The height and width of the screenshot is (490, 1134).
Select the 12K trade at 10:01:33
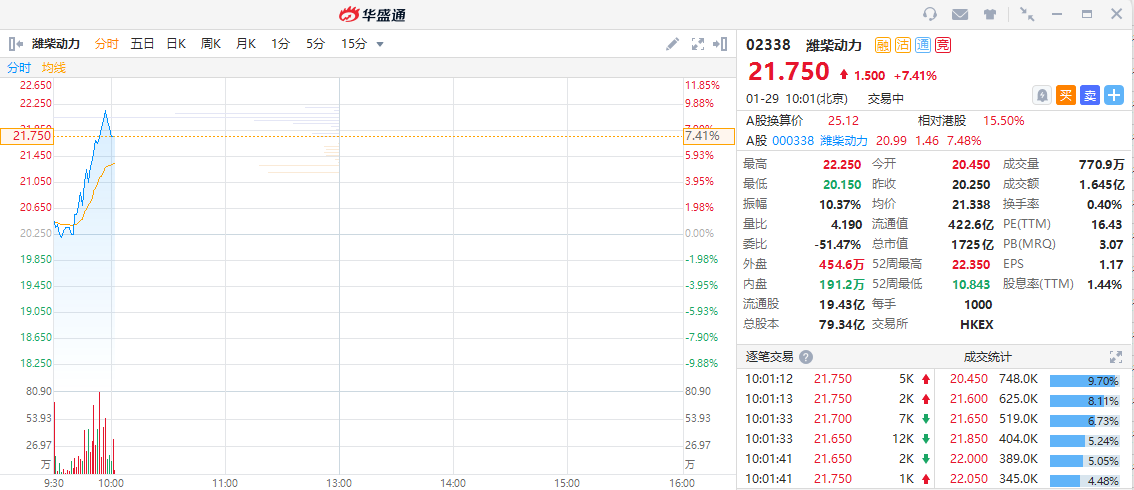(x=837, y=439)
